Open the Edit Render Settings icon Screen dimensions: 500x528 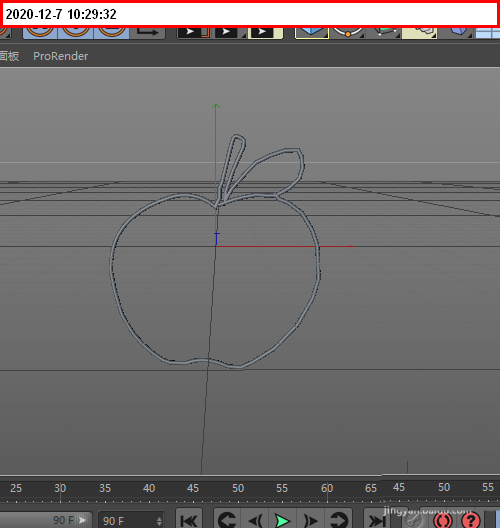click(x=265, y=32)
